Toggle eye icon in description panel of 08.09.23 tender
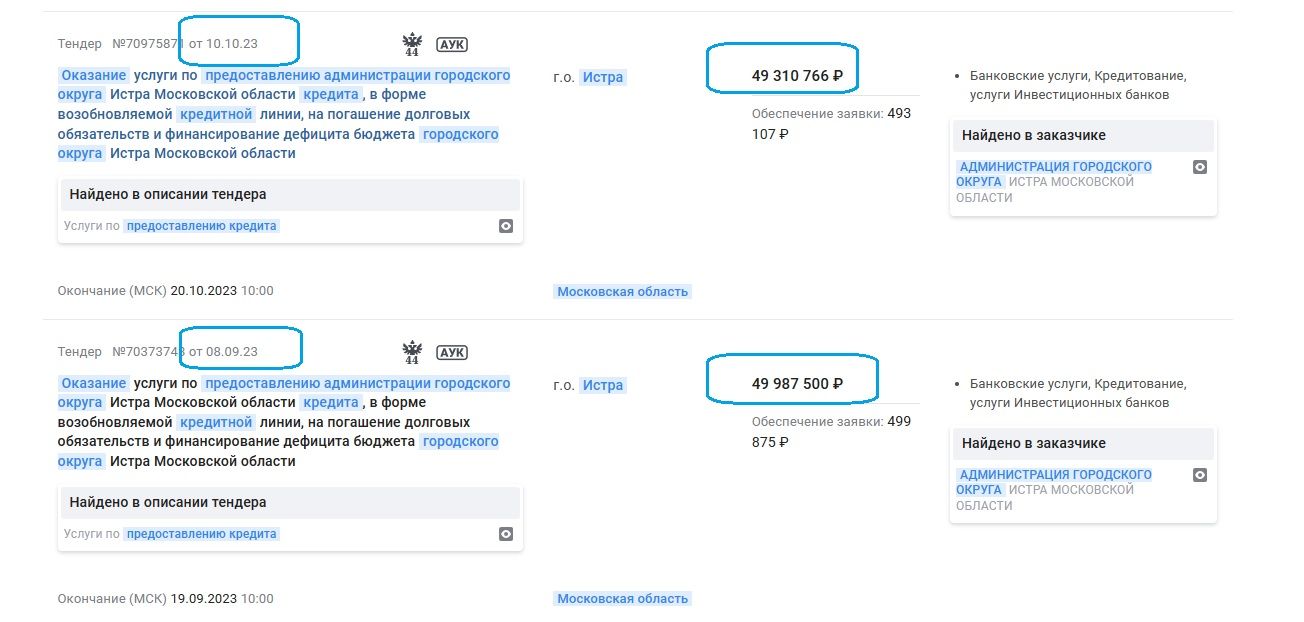The image size is (1304, 622). (x=506, y=534)
